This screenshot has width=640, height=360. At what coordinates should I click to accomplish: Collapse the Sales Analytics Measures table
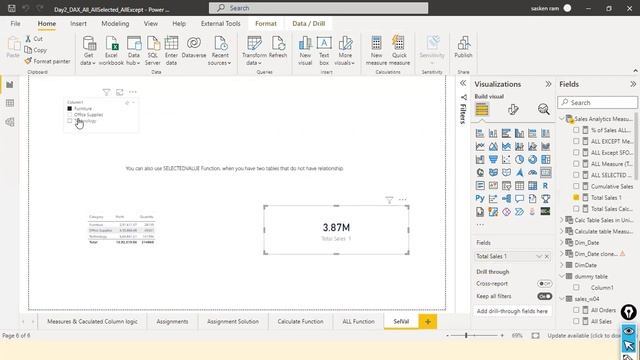tap(562, 119)
